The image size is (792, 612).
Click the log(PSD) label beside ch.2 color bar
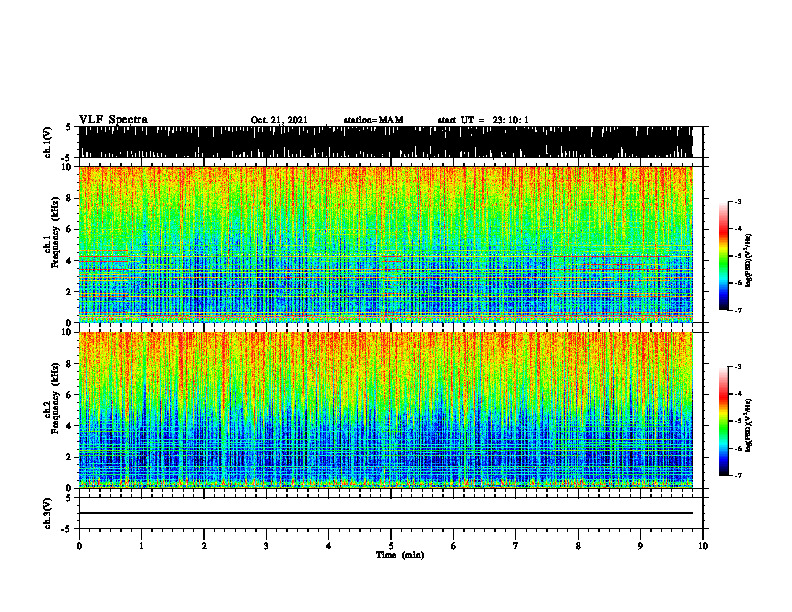coord(749,426)
